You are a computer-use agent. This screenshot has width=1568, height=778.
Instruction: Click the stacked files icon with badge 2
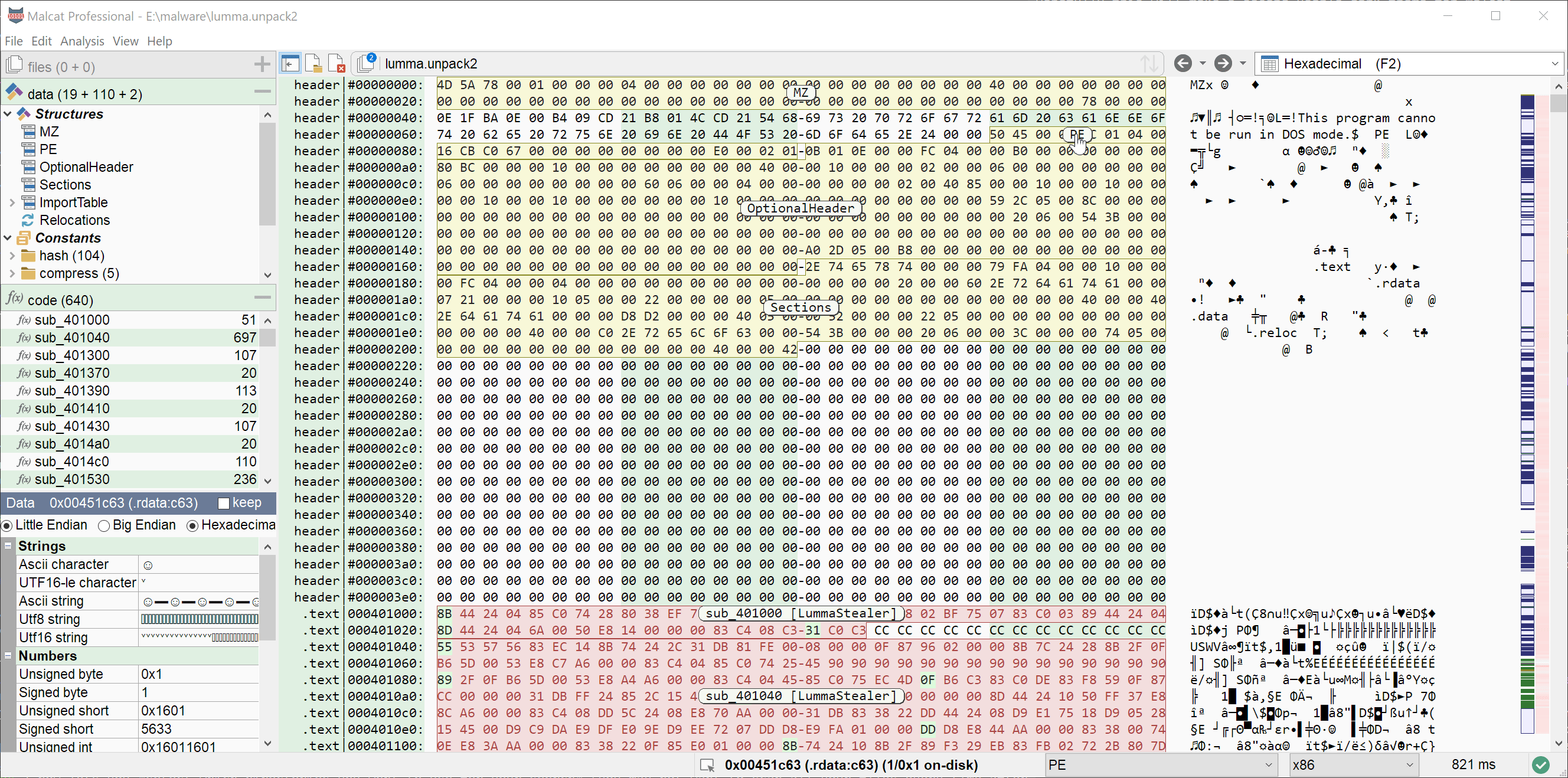click(x=366, y=63)
